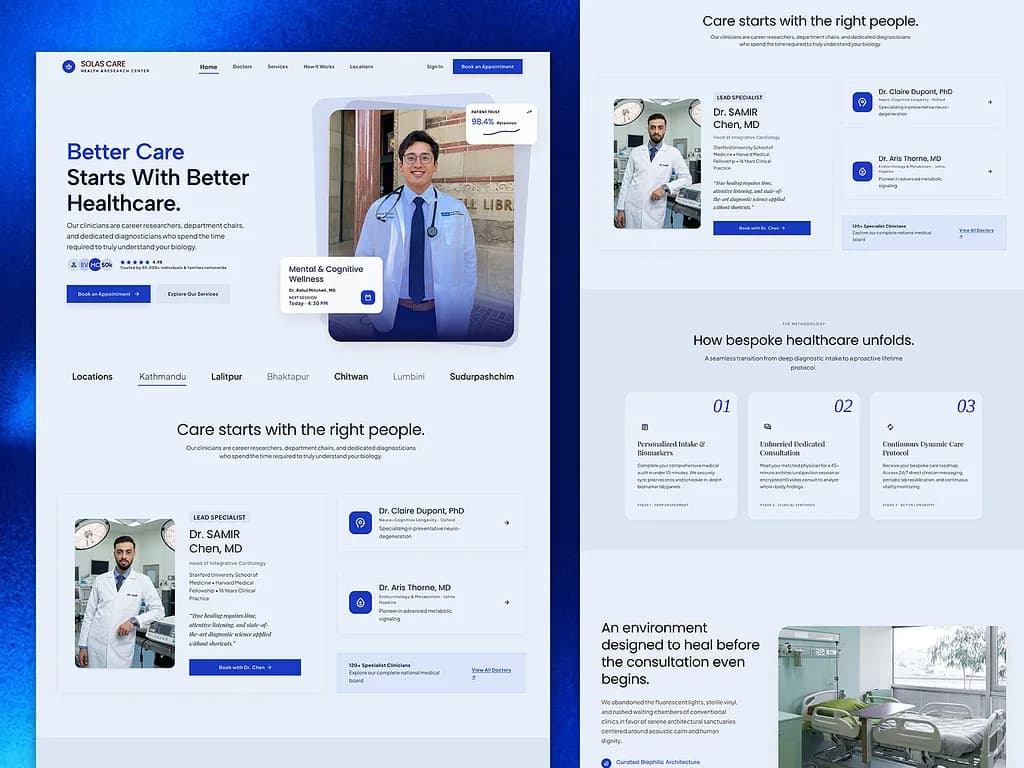Click Lead Specialist badge below the Locations tabs
Viewport: 1024px width, 768px height.
tap(219, 517)
